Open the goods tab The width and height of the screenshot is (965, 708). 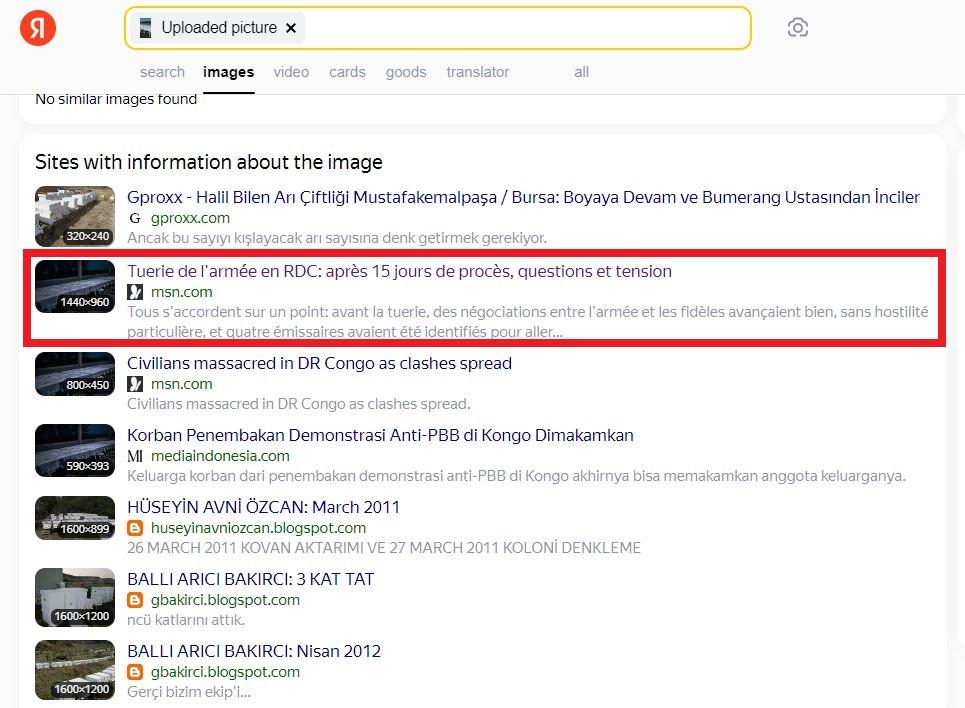pos(406,72)
